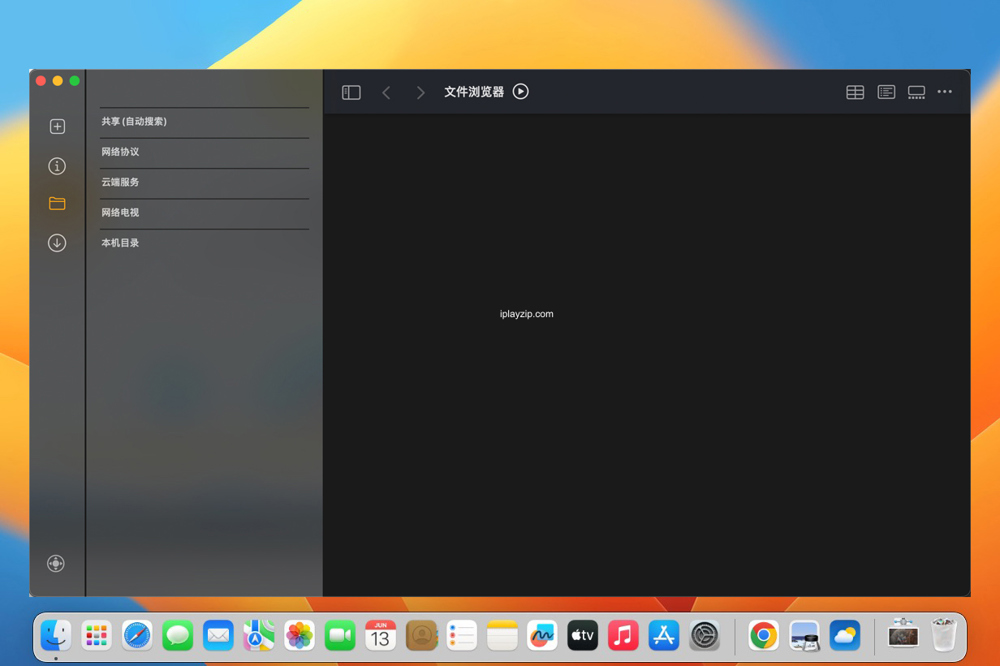Viewport: 1000px width, 666px height.
Task: Open the Trash in the Dock
Action: pyautogui.click(x=944, y=634)
